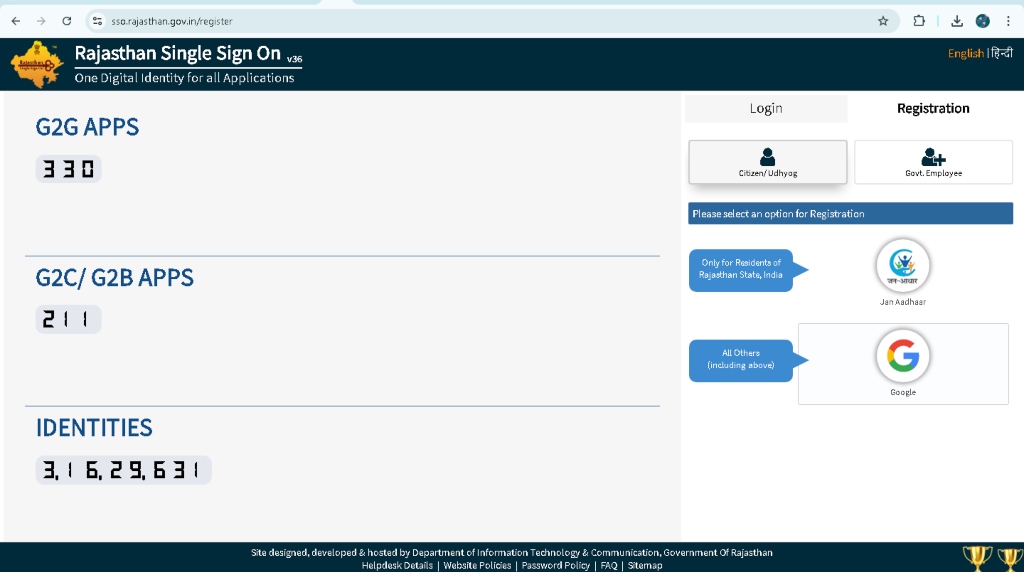Bookmark this page with the star icon
Screen dimensions: 1024x572
[883, 21]
